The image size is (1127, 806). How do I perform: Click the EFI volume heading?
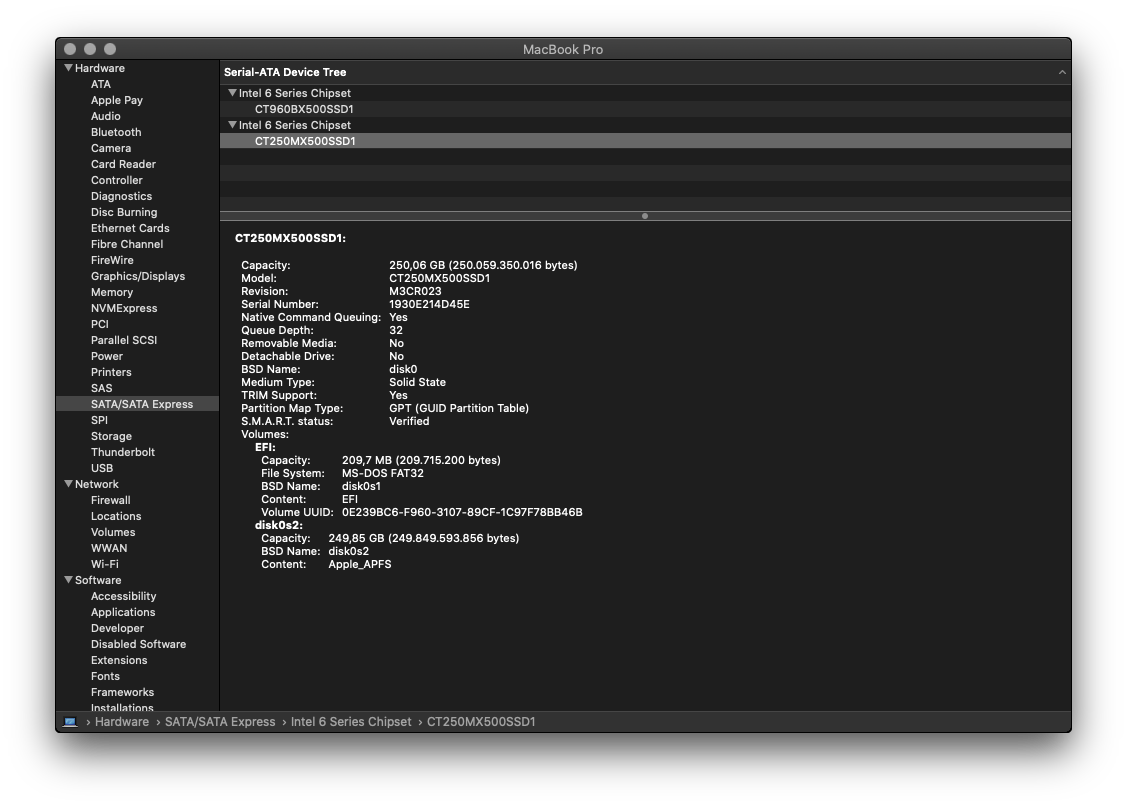click(265, 447)
